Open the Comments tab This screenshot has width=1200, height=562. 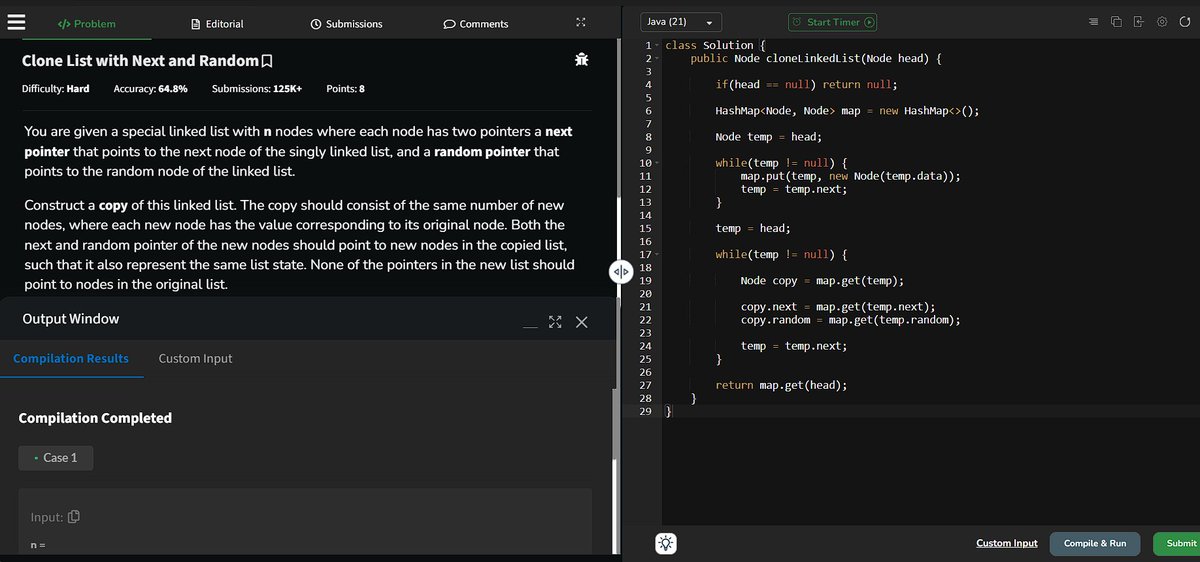(476, 23)
